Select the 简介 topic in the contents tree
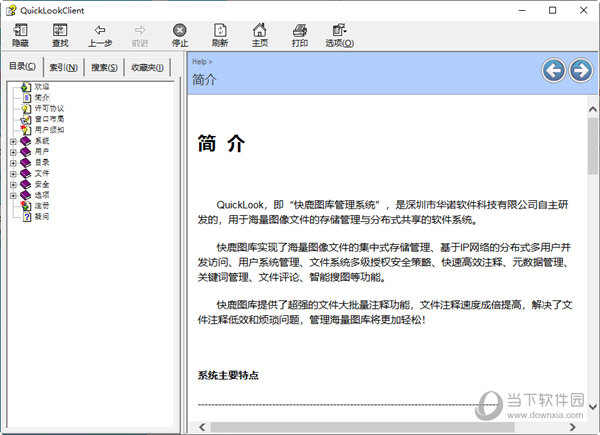 (x=42, y=98)
